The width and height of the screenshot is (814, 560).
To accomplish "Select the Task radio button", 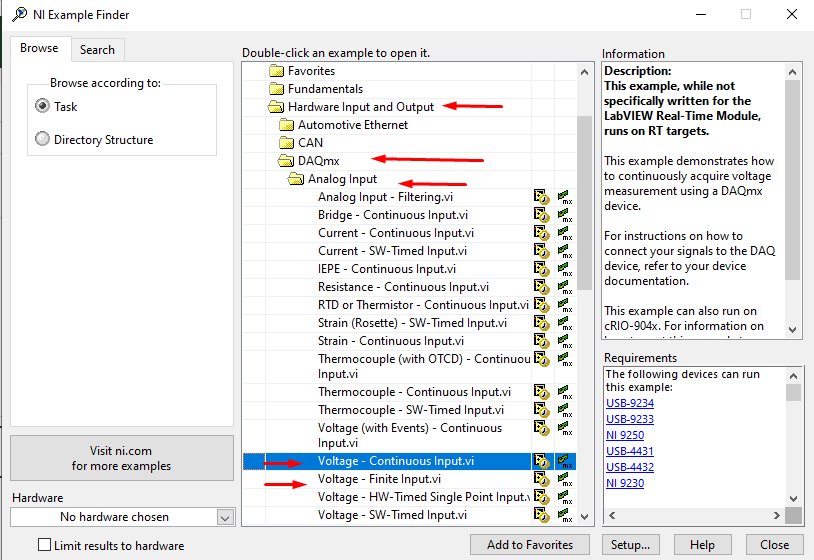I will [x=43, y=106].
